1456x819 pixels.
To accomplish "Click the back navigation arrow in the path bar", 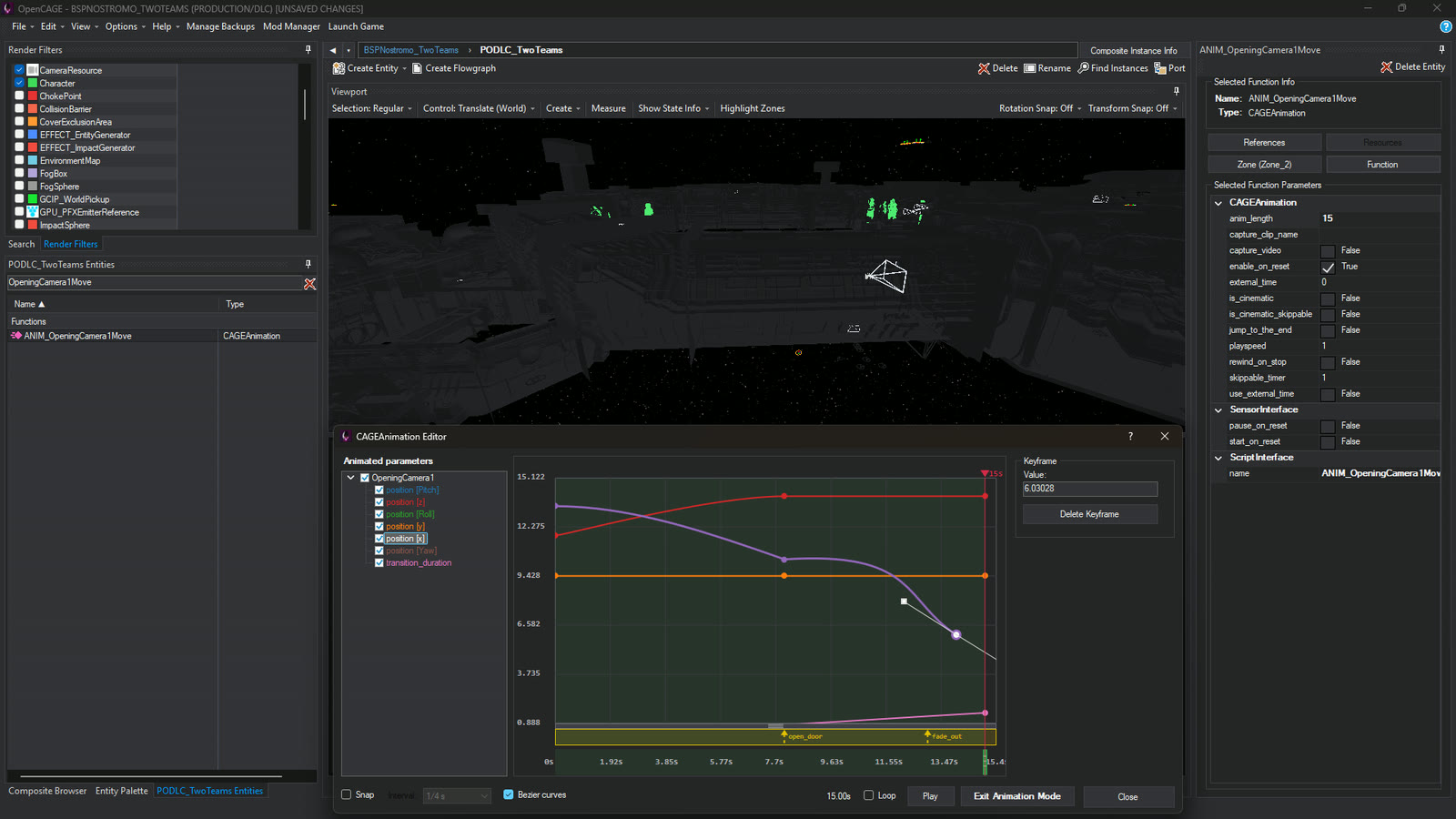I will (333, 51).
